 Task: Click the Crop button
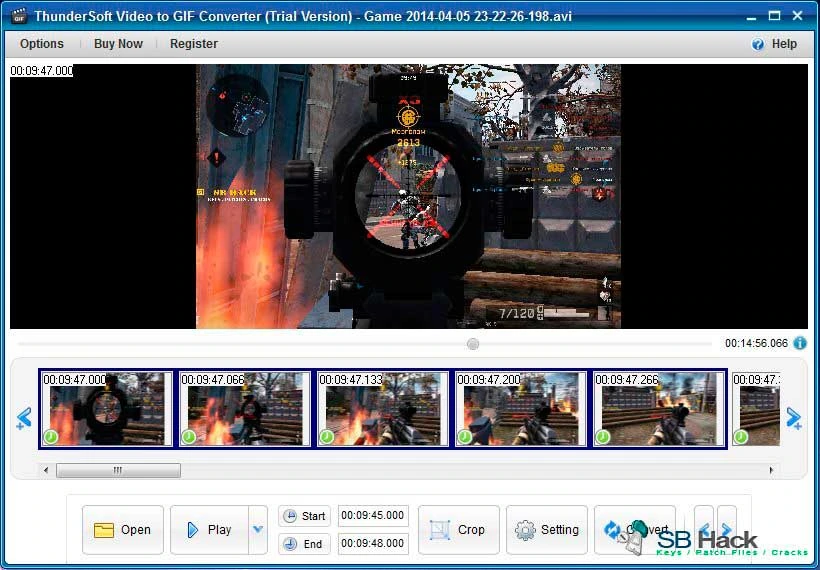coord(459,530)
